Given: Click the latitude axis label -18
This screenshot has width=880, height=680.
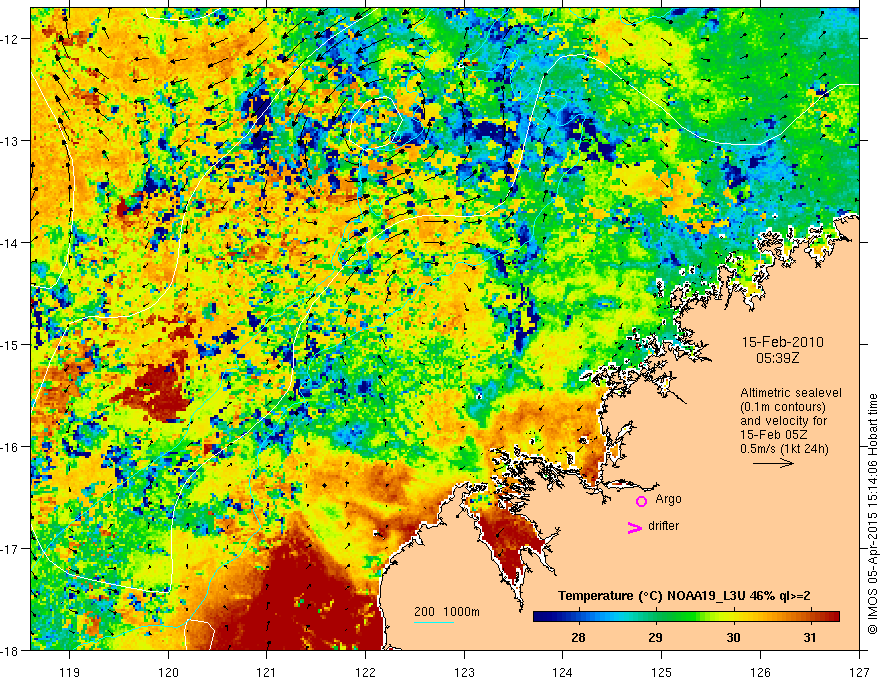Looking at the screenshot, I should point(10,650).
